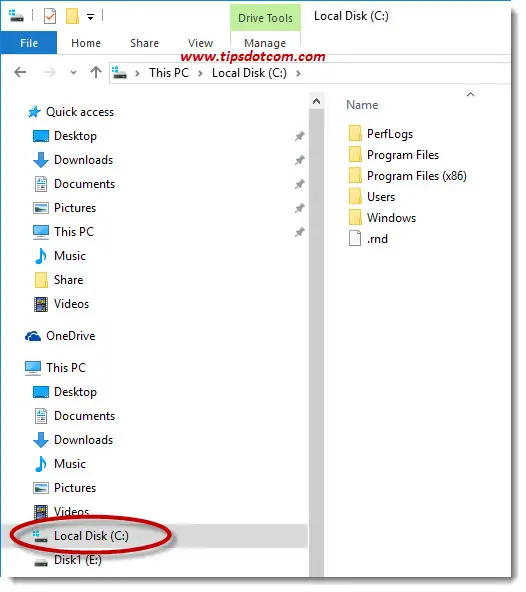The width and height of the screenshot is (526, 592).
Task: Click the Properties quick access toolbar icon
Action: 50,17
